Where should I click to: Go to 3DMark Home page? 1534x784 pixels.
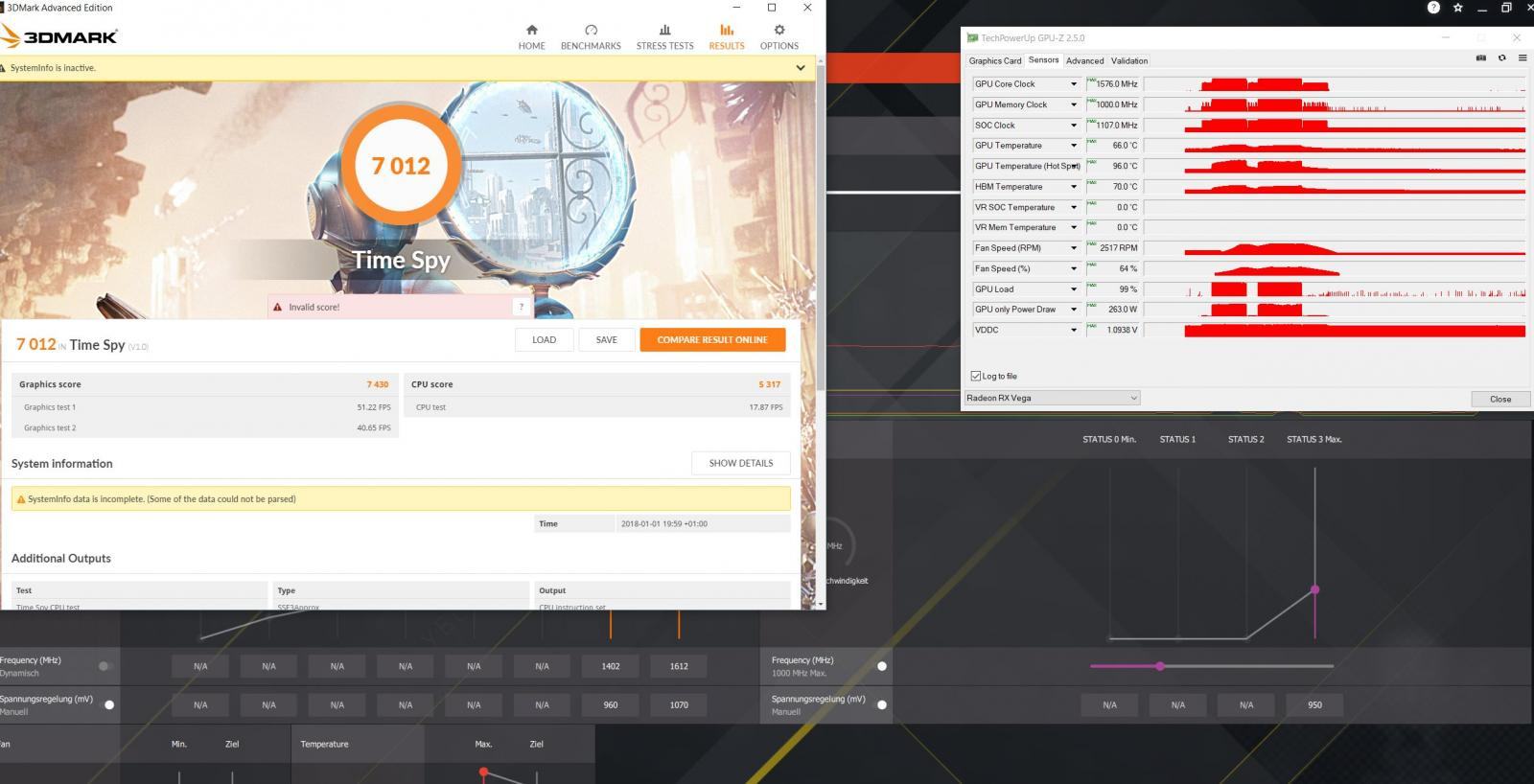coord(531,37)
